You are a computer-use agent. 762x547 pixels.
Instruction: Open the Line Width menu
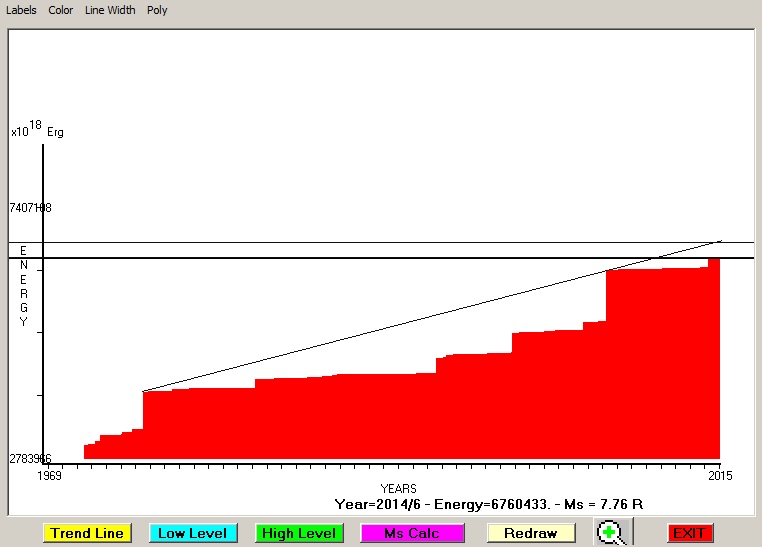click(x=110, y=10)
